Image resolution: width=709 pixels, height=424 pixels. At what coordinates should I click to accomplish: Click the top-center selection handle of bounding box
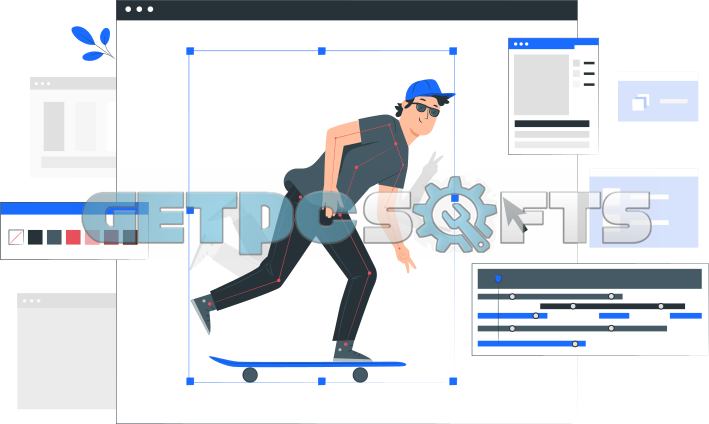322,51
